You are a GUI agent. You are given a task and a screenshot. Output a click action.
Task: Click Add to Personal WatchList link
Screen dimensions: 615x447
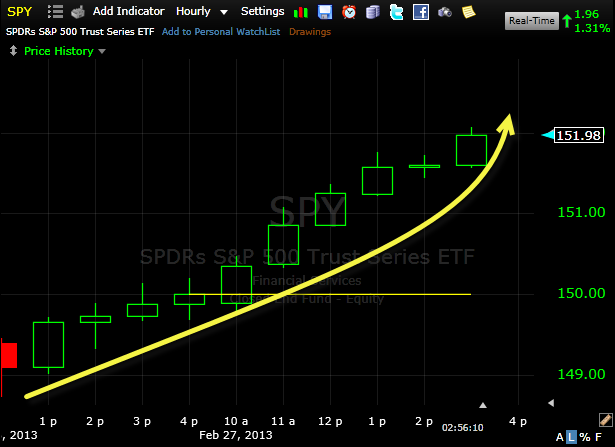[x=221, y=32]
